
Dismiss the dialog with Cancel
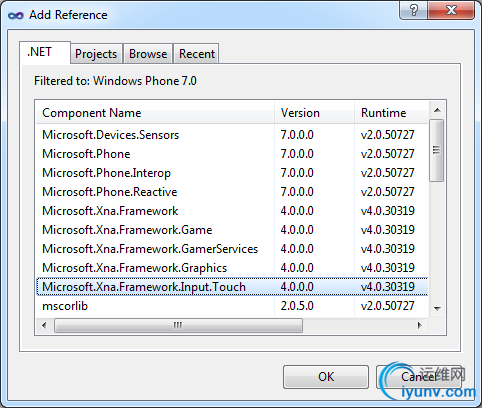pos(419,377)
